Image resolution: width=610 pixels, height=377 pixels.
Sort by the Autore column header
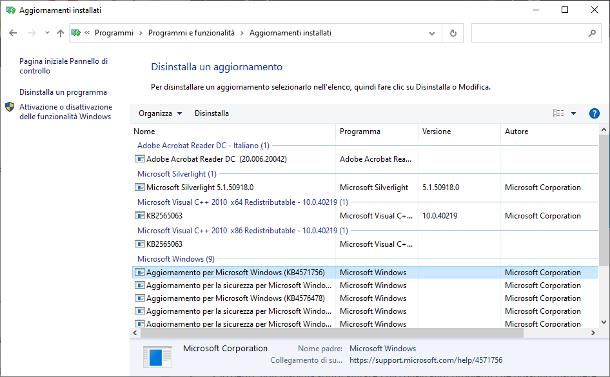click(x=516, y=131)
